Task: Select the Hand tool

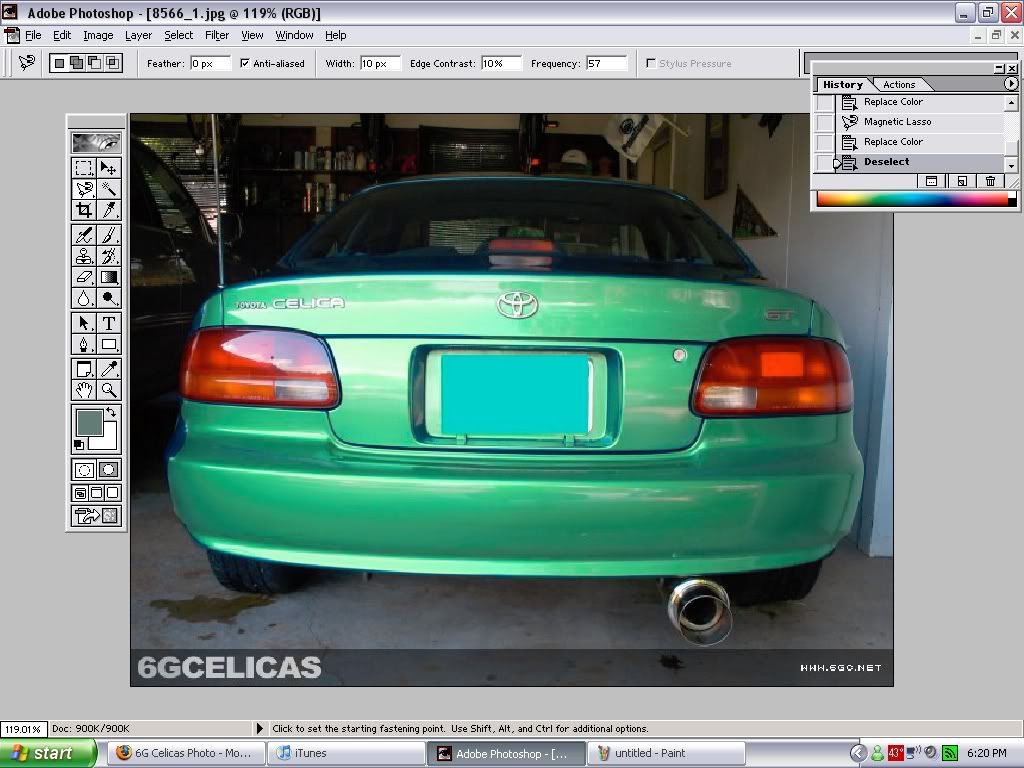Action: (84, 390)
